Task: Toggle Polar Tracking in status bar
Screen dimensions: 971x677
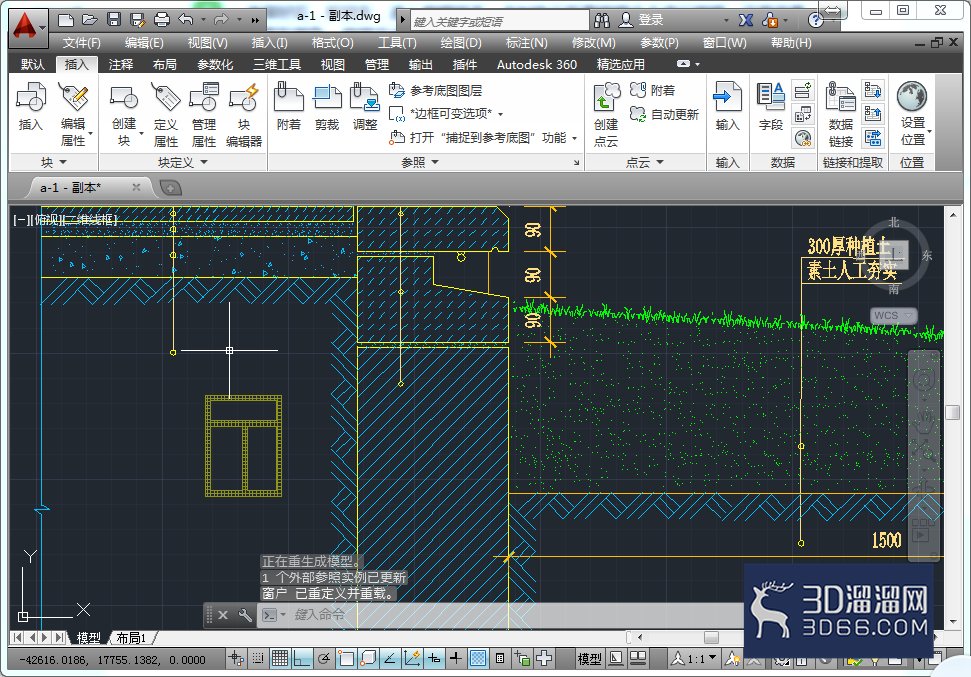Action: click(324, 658)
